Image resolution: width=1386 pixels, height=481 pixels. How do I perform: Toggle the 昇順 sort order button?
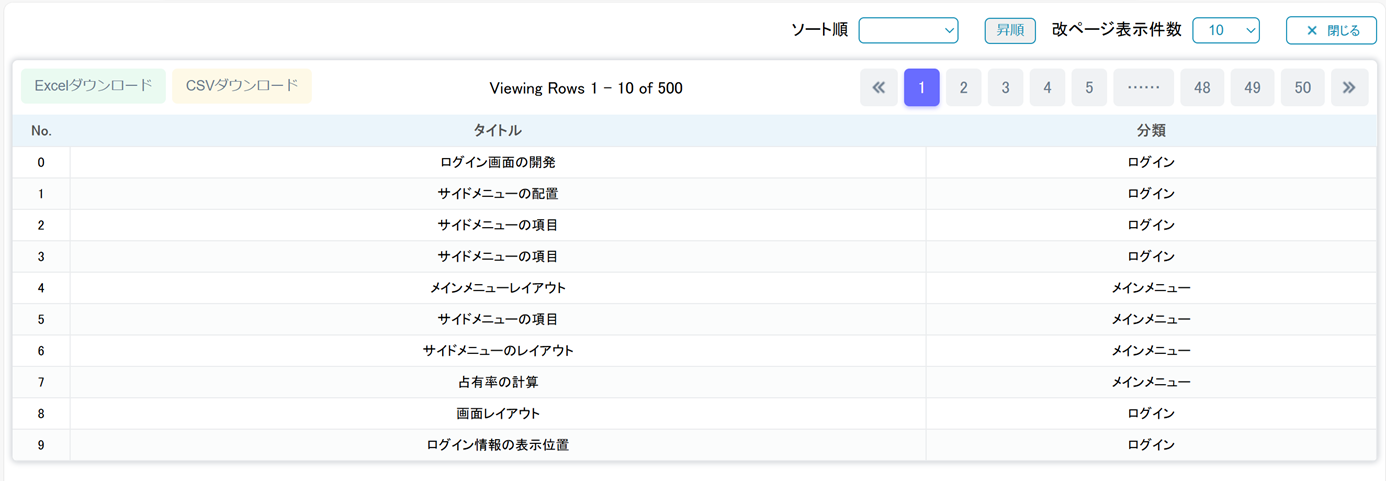1010,31
